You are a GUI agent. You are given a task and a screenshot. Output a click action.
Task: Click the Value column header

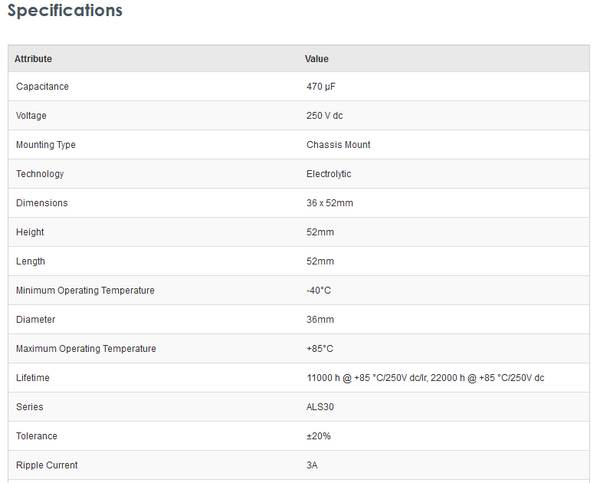click(317, 59)
